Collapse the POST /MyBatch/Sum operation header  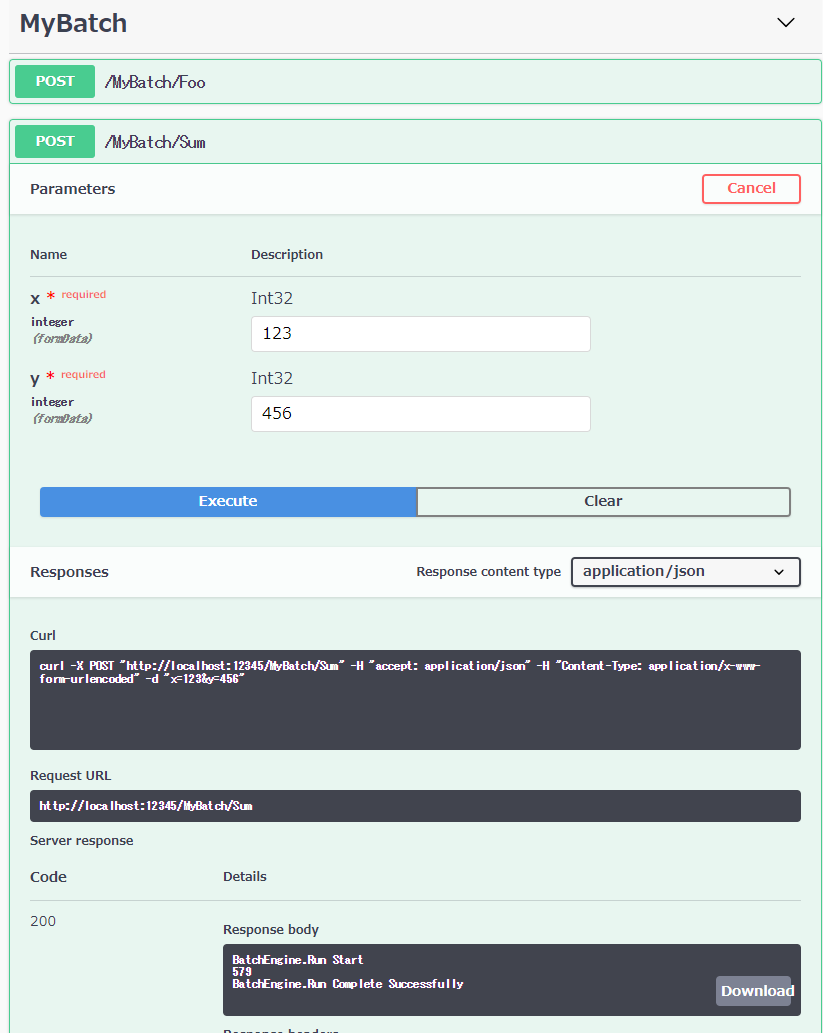tap(415, 142)
